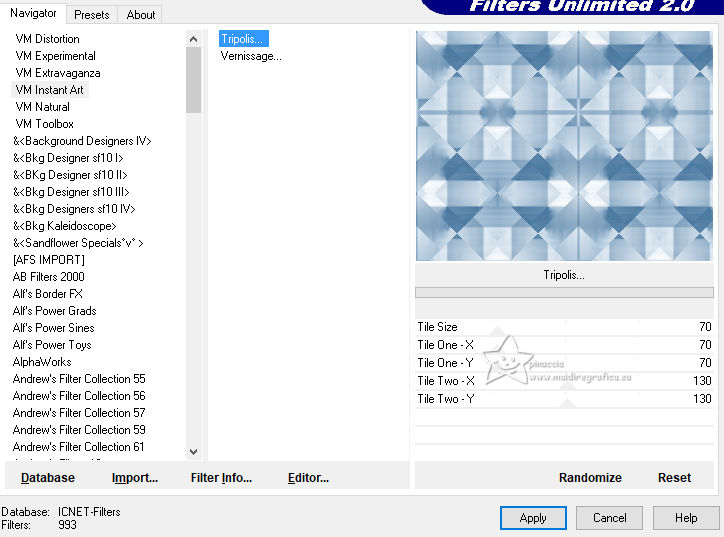Click the category list scrollbar thumb
The image size is (724, 537).
[193, 80]
